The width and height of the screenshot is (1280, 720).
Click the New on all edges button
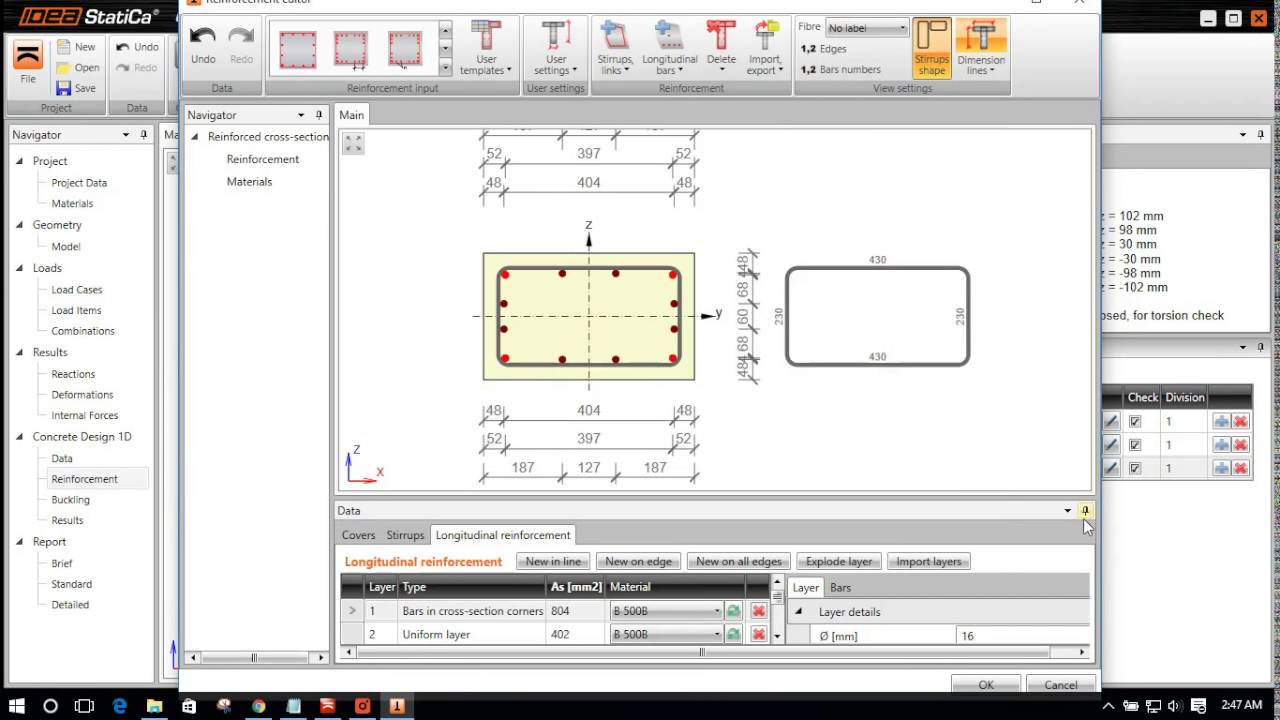738,561
